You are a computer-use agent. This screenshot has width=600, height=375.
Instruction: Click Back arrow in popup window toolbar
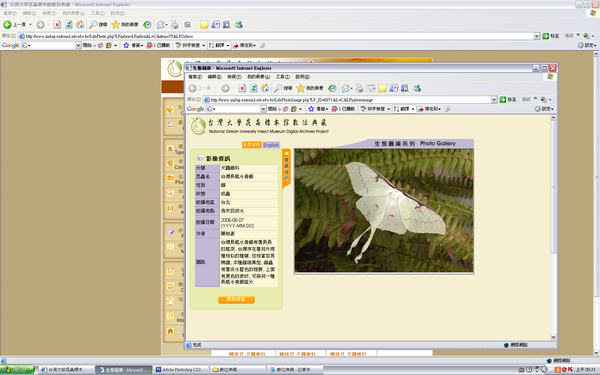[192, 88]
